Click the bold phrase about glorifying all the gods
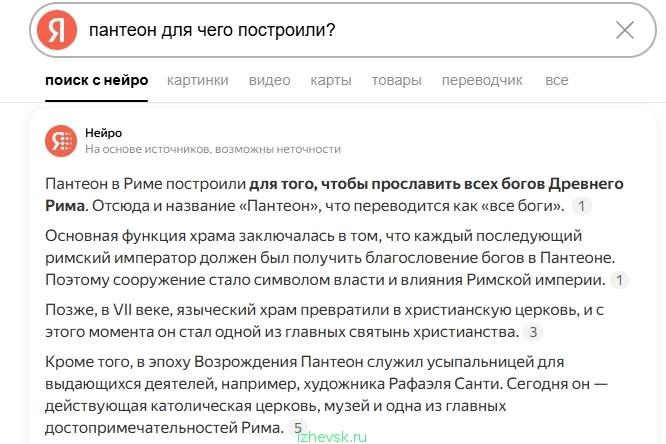The image size is (666, 444). [334, 195]
